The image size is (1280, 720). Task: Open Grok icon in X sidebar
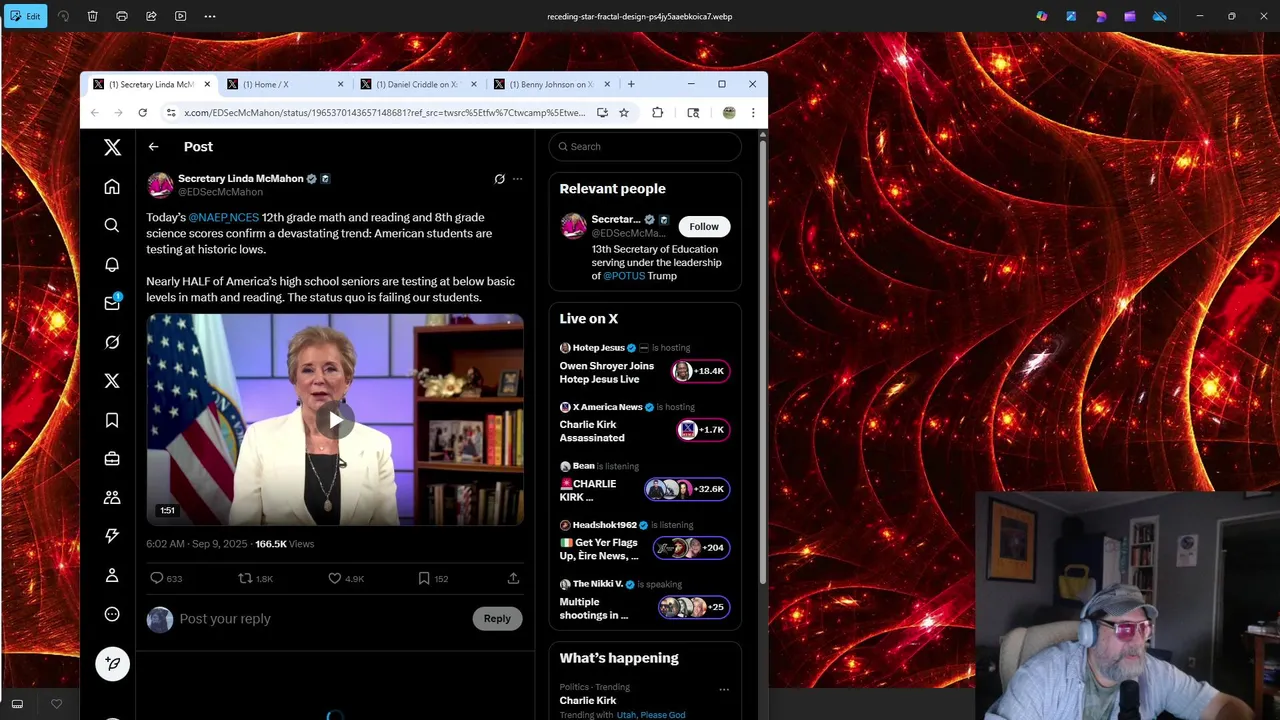[x=112, y=342]
